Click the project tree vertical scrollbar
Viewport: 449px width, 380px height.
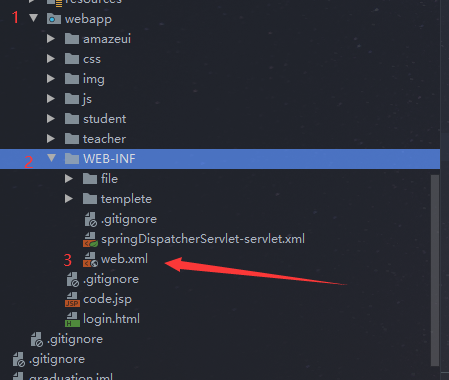coord(435,271)
